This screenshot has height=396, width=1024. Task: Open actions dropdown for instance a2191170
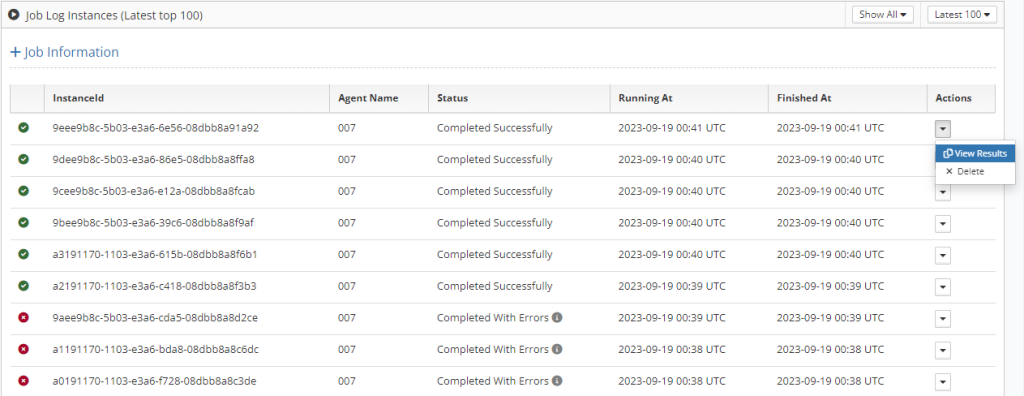coord(942,288)
